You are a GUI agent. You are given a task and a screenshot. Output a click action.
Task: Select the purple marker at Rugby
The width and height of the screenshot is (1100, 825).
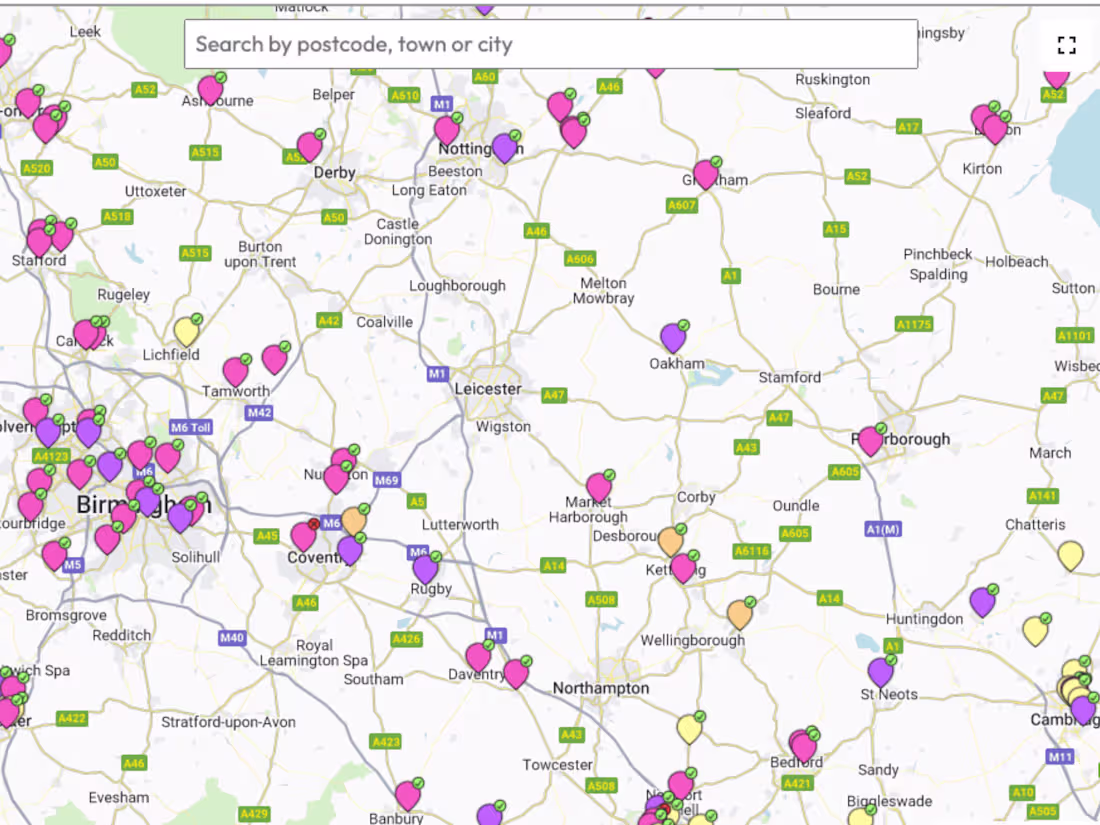click(426, 568)
